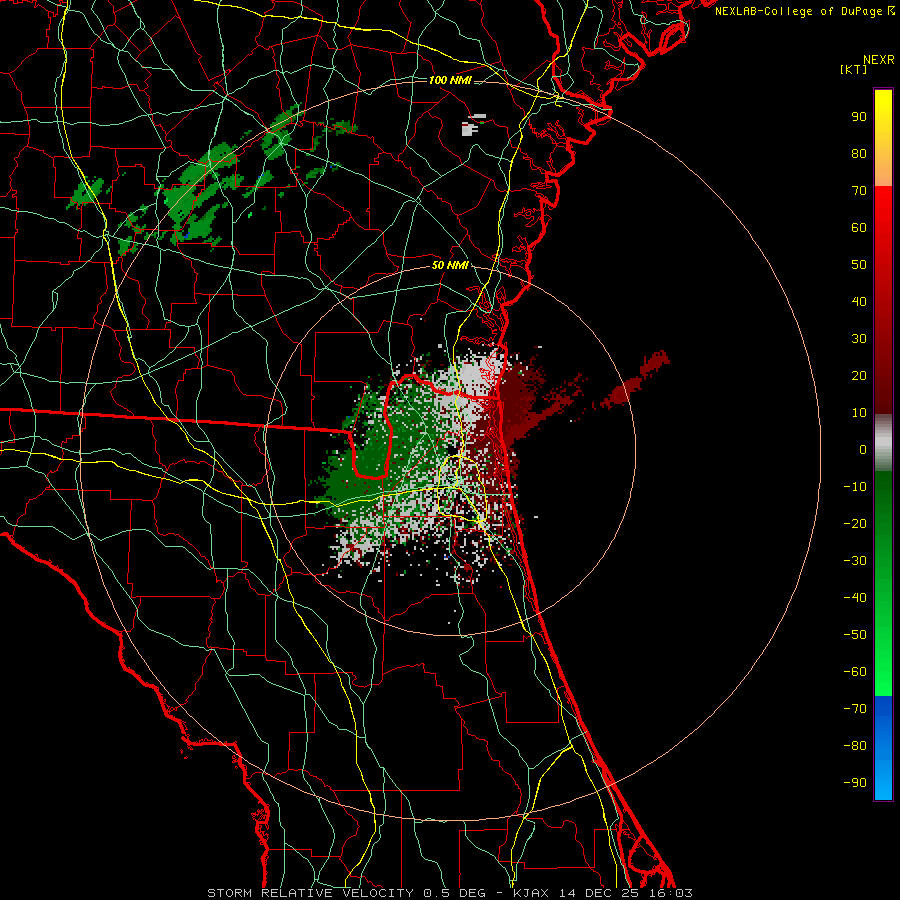
Task: Click the -20 value on the velocity scale
Action: [x=855, y=523]
